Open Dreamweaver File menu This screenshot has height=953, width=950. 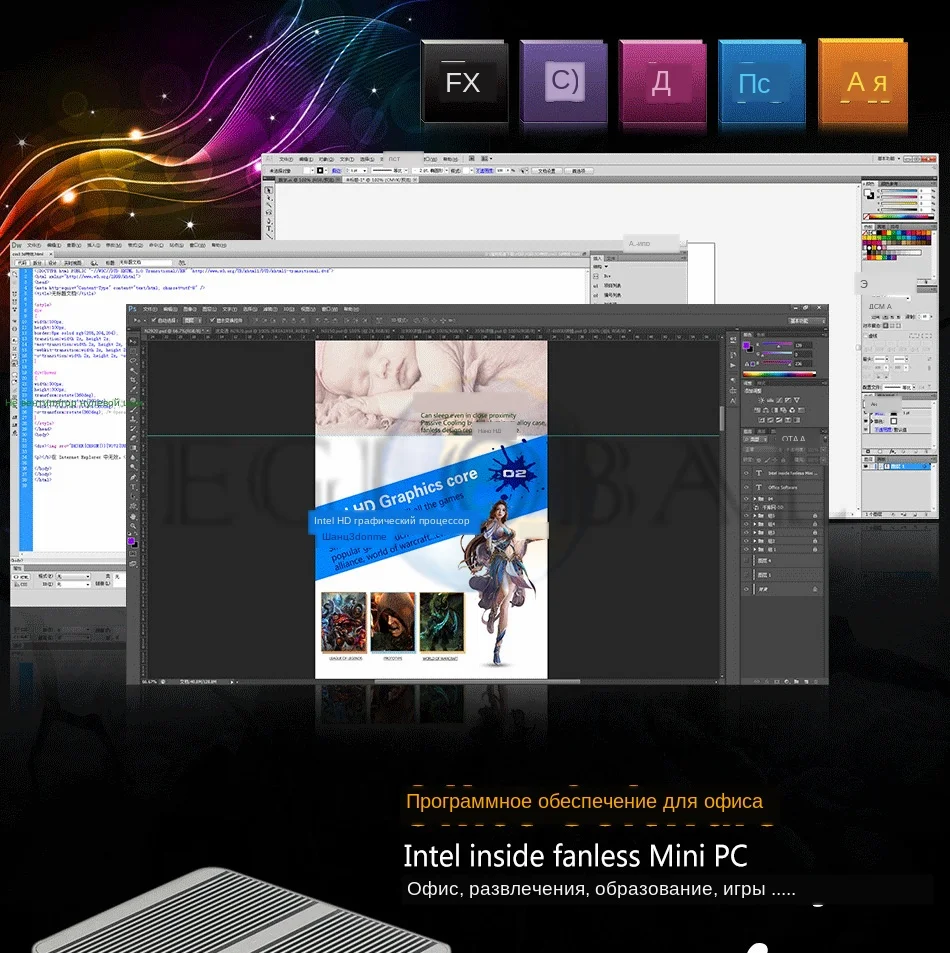[34, 245]
